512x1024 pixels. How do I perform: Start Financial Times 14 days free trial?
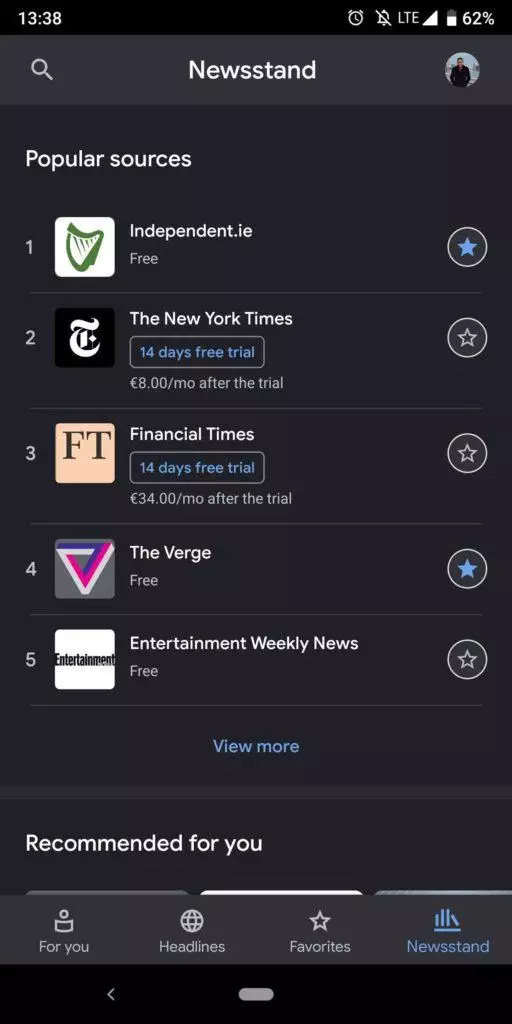coord(197,468)
